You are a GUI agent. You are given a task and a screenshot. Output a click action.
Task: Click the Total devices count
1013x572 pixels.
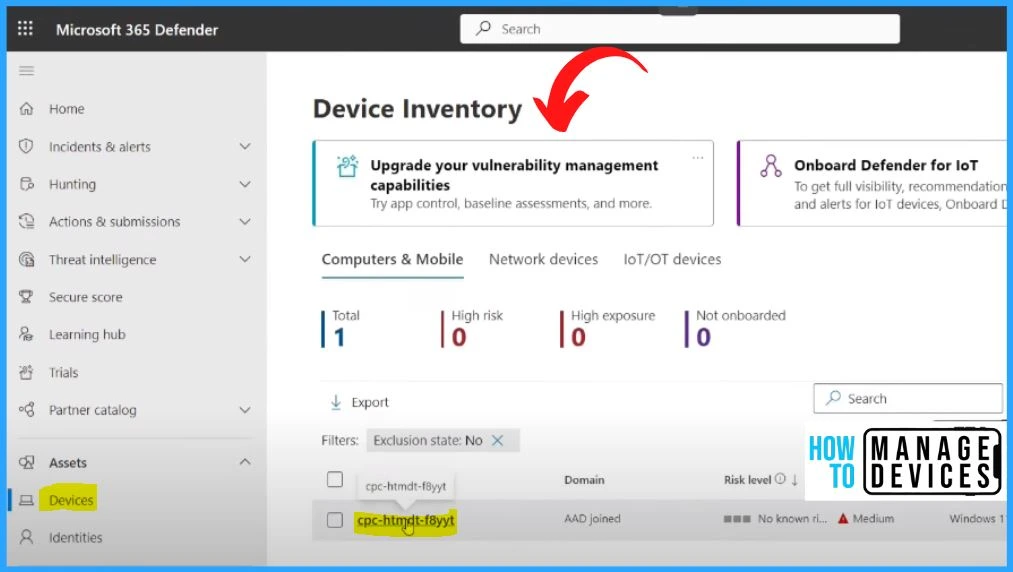(340, 329)
